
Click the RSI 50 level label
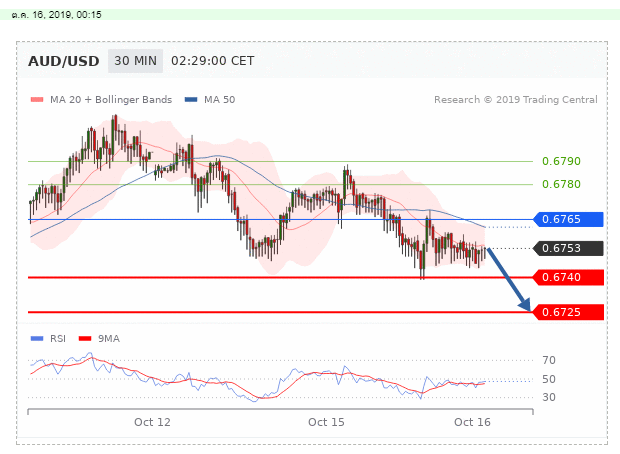(549, 379)
